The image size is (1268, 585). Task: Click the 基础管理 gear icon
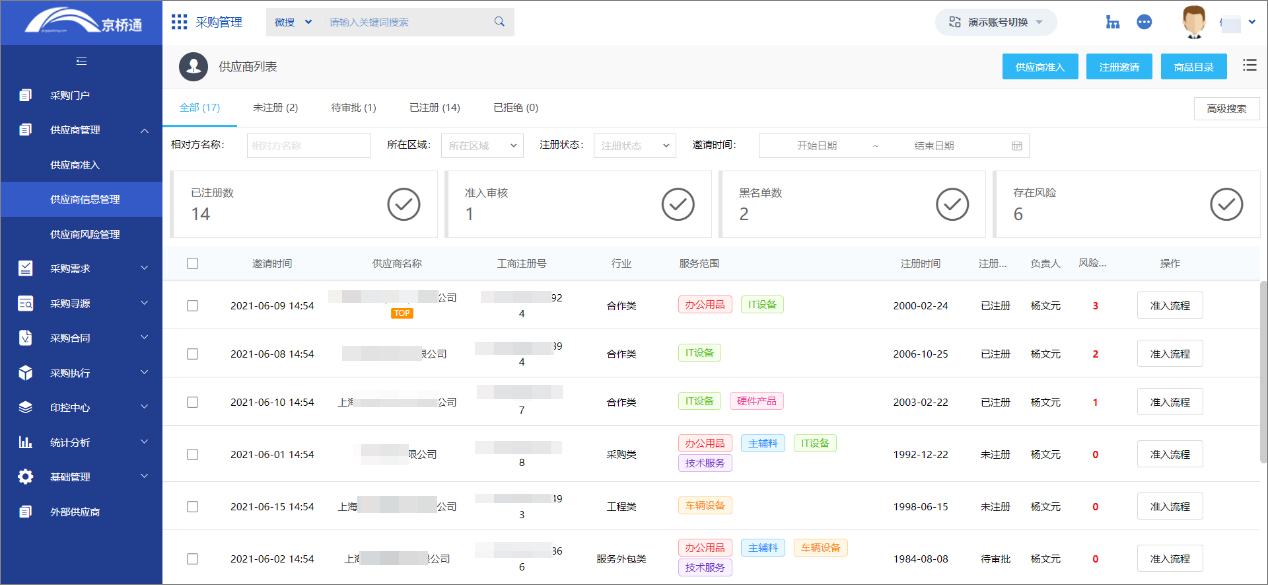pos(26,477)
